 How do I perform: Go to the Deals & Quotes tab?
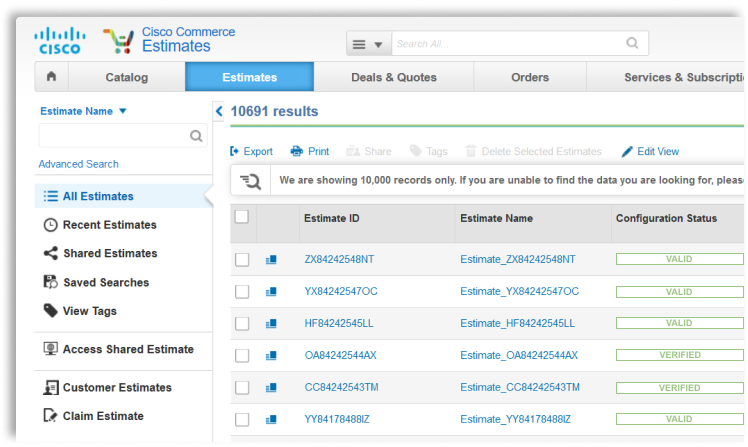[x=393, y=77]
